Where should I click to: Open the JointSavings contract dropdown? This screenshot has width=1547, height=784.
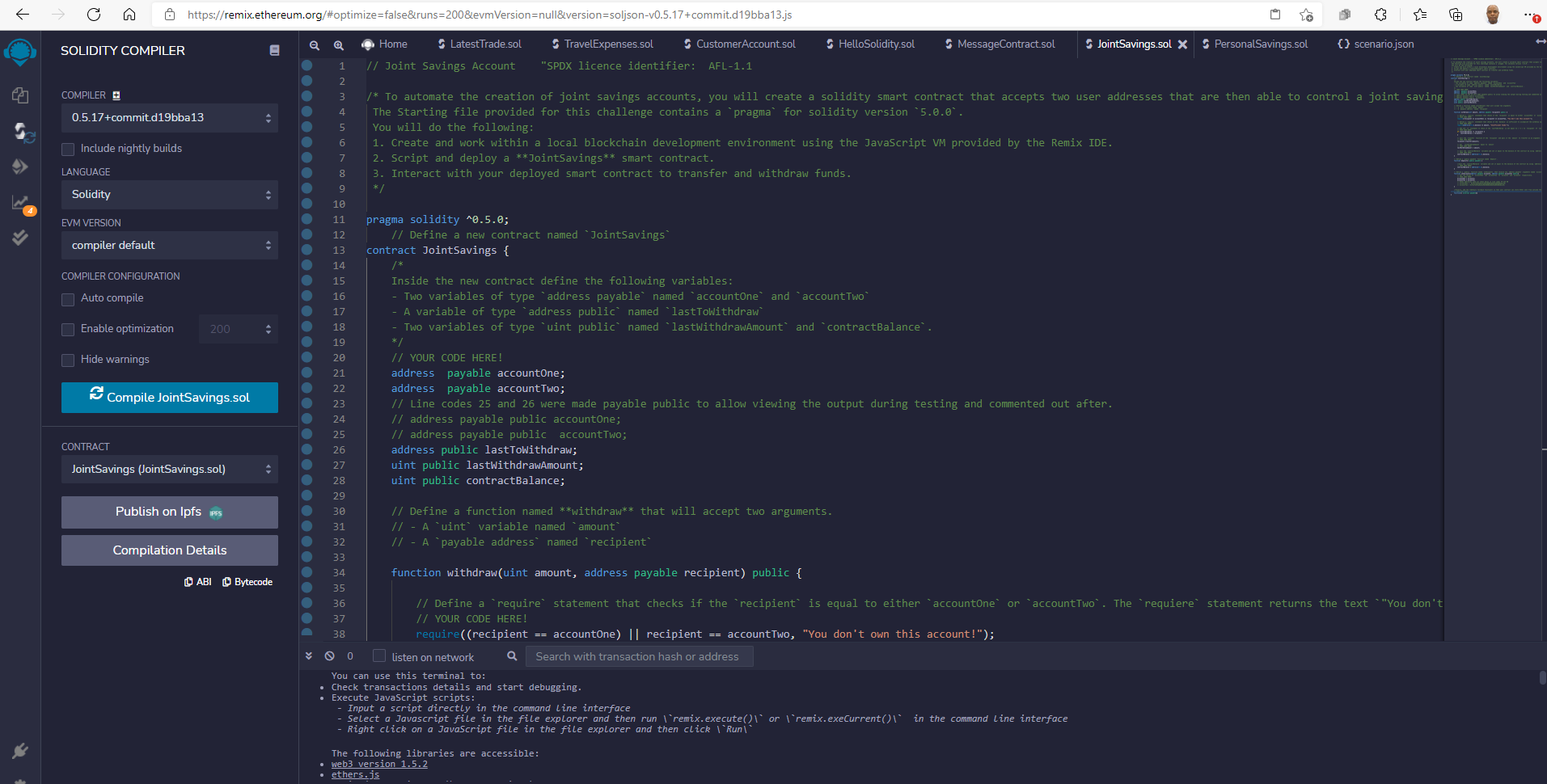(169, 469)
